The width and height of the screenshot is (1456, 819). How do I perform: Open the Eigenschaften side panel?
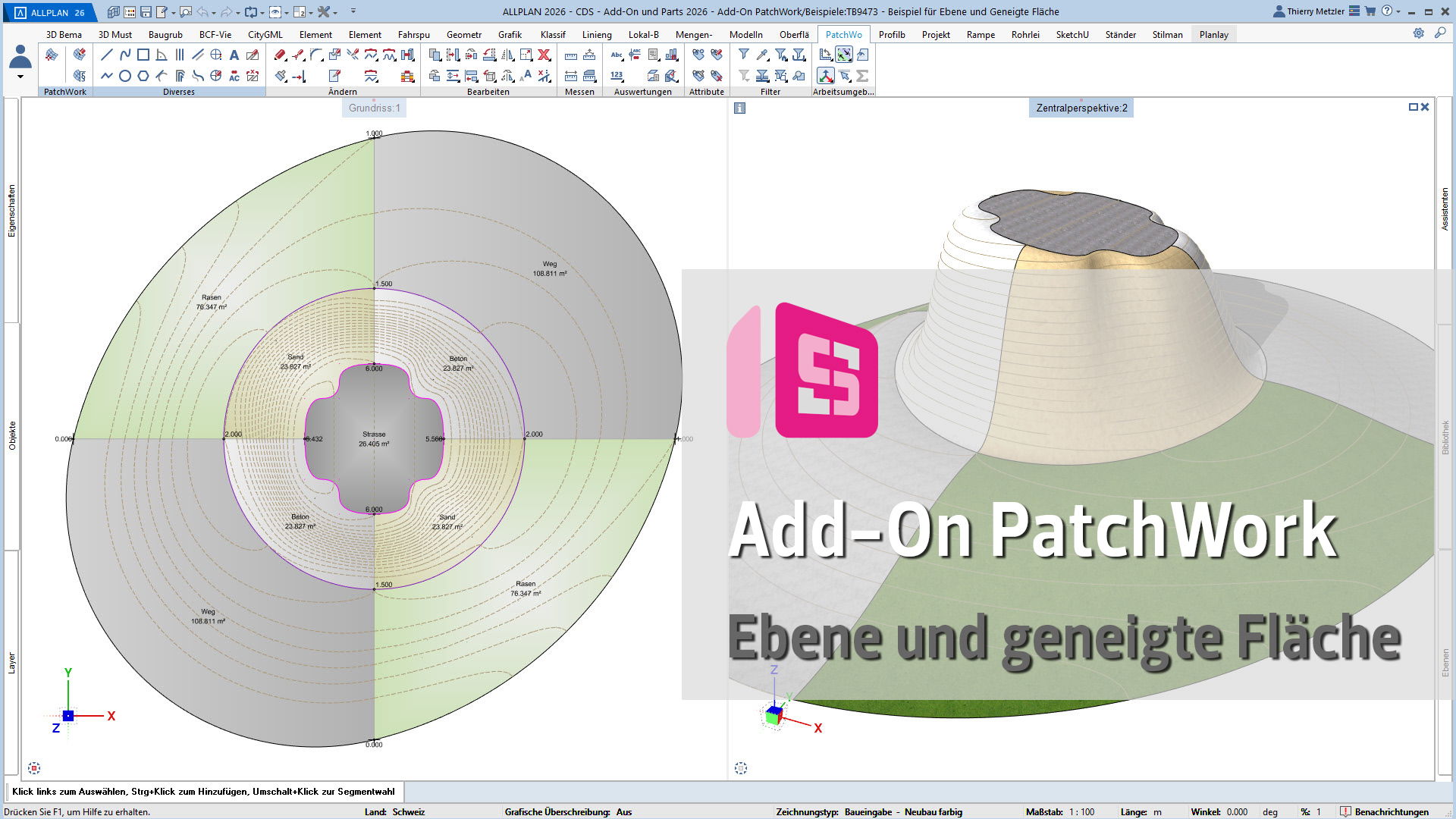[12, 211]
